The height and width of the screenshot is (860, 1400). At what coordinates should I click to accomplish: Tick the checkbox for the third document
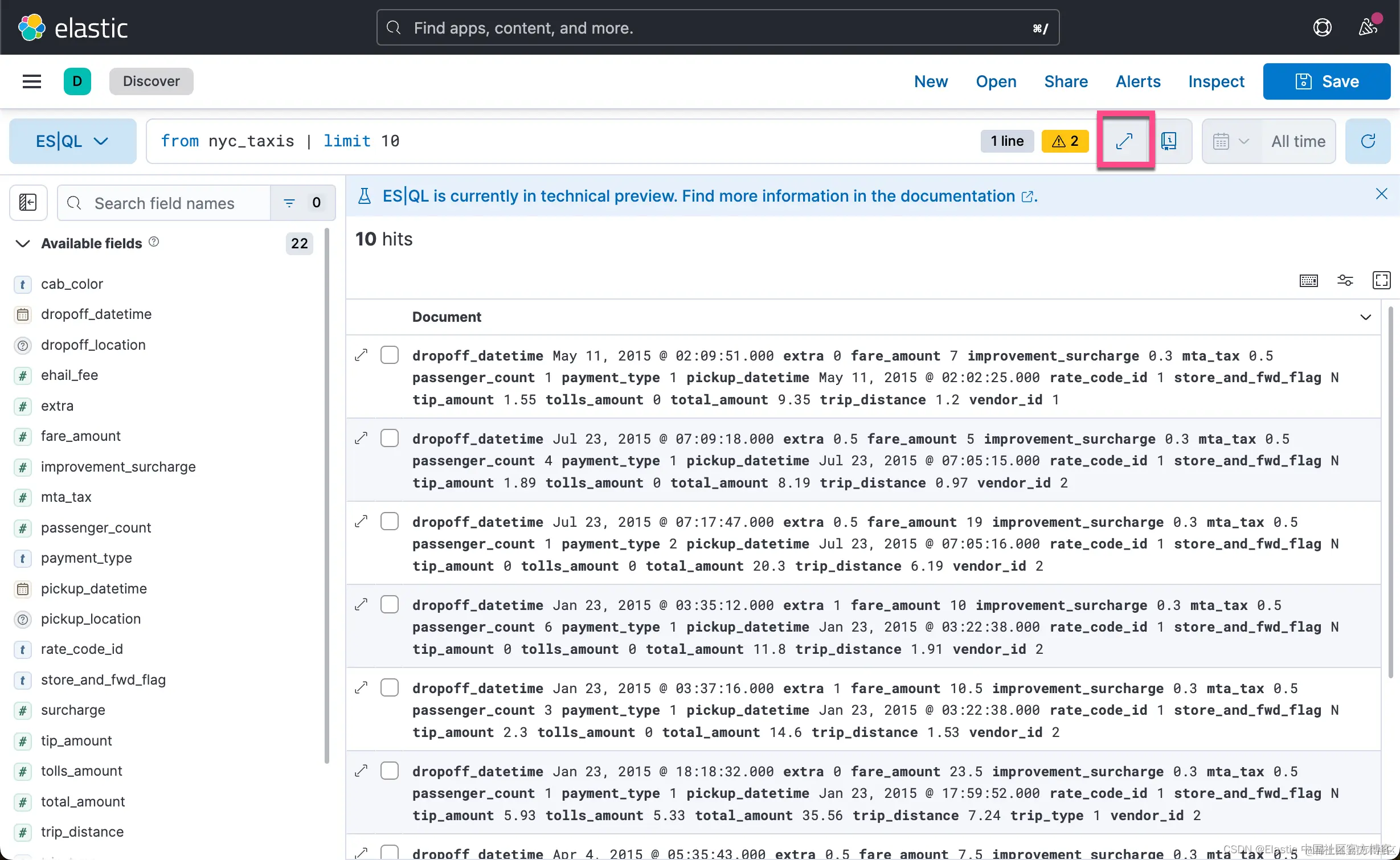coord(390,521)
